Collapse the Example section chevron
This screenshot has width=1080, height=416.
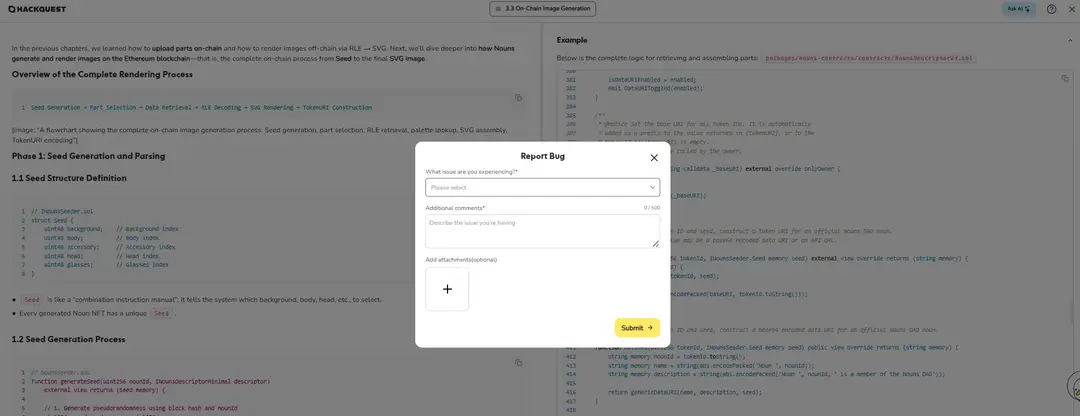click(1067, 39)
